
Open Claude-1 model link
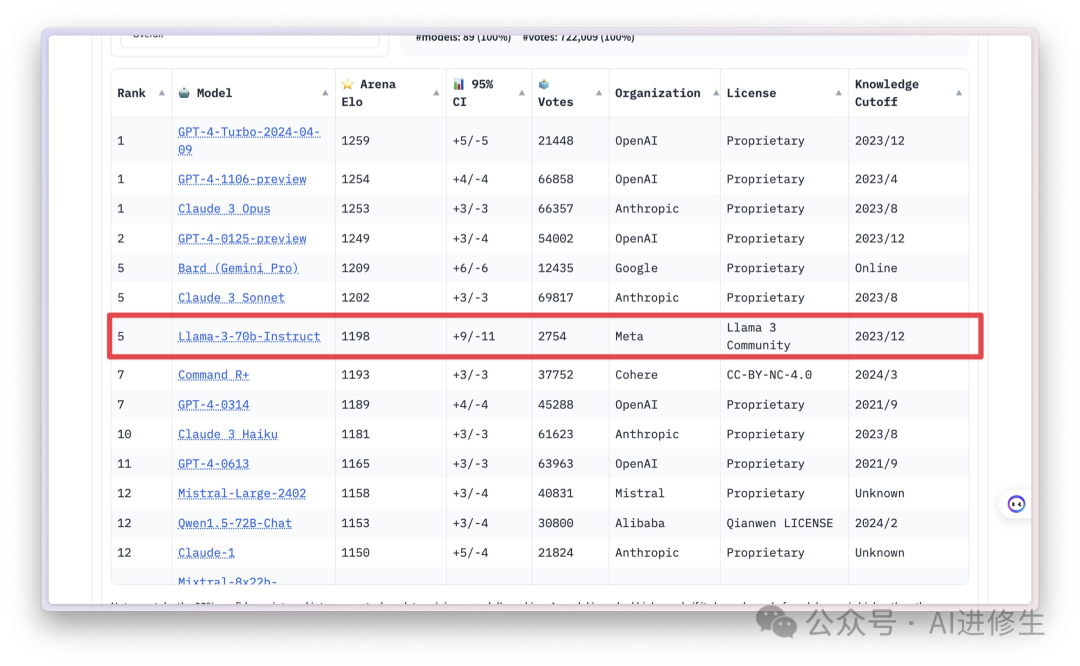point(206,552)
